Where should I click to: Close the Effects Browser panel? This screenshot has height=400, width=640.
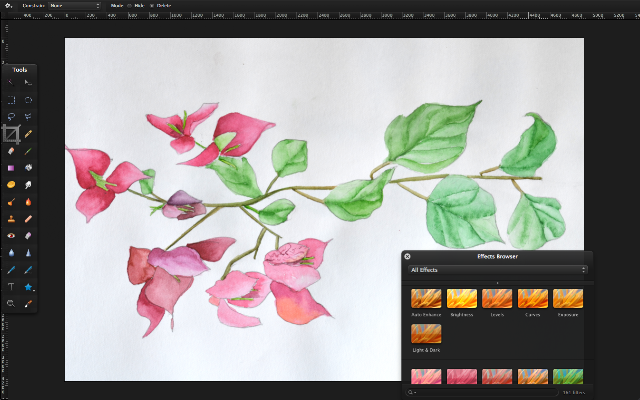(x=407, y=256)
